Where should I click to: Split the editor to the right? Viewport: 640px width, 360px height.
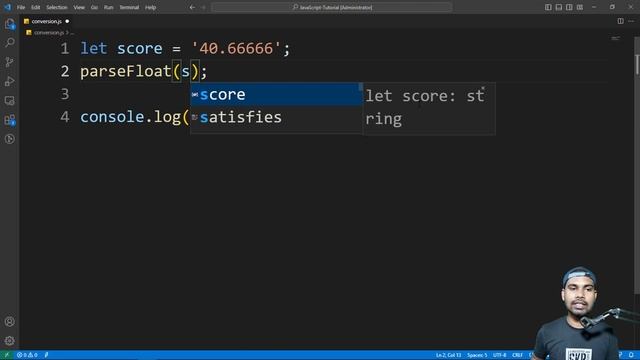tap(620, 21)
